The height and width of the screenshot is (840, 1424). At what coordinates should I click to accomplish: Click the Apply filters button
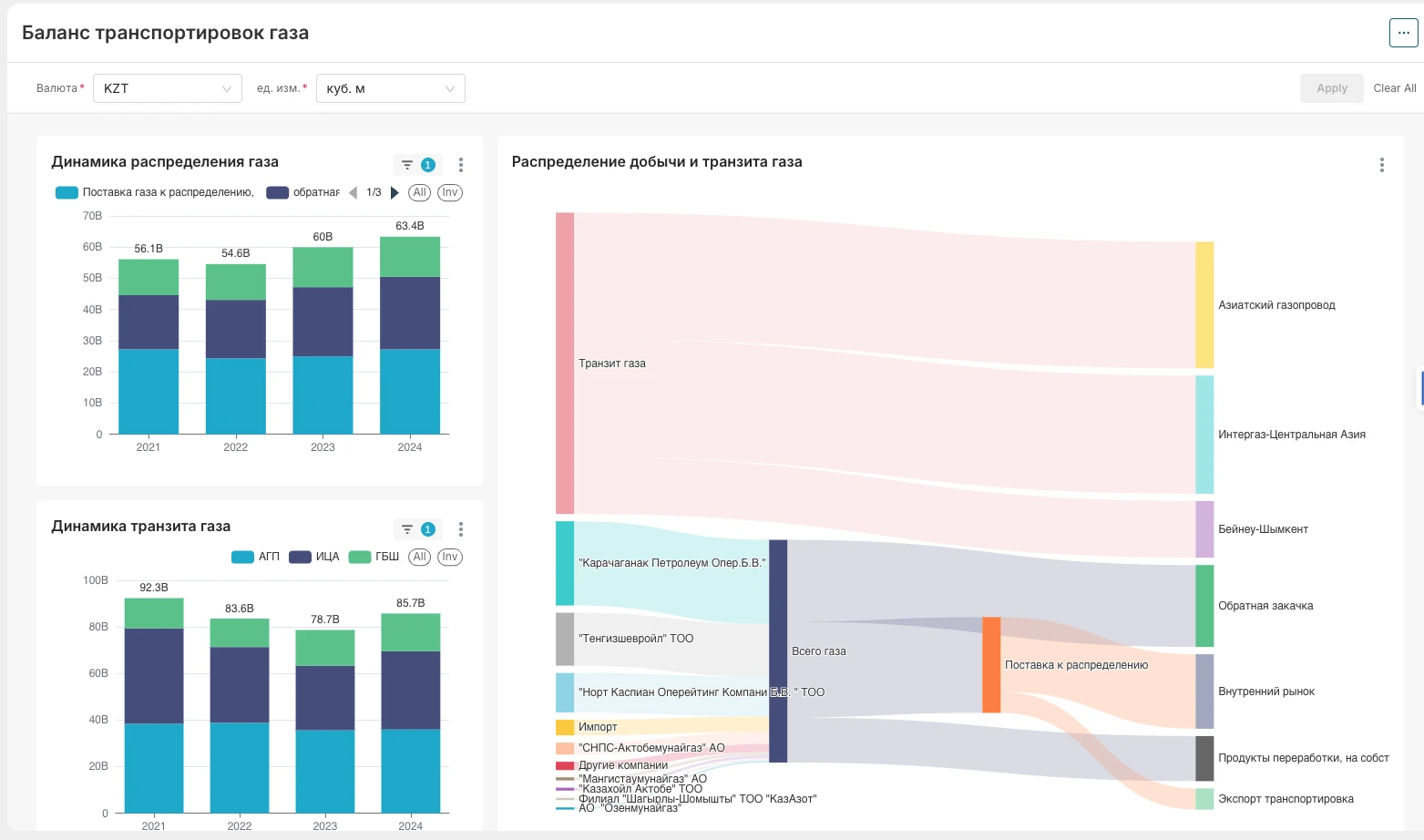coord(1331,88)
